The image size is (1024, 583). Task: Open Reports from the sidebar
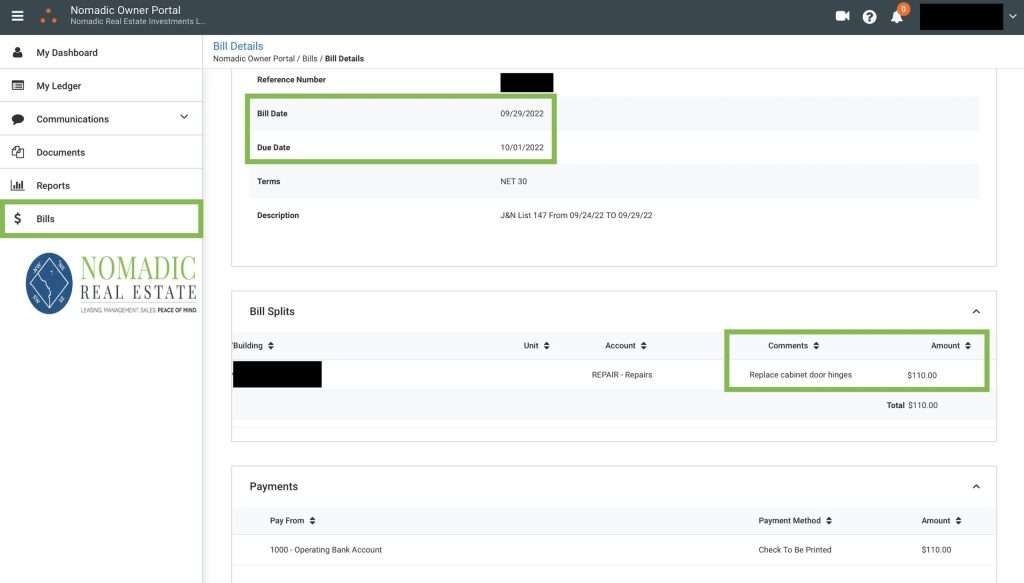click(x=53, y=186)
